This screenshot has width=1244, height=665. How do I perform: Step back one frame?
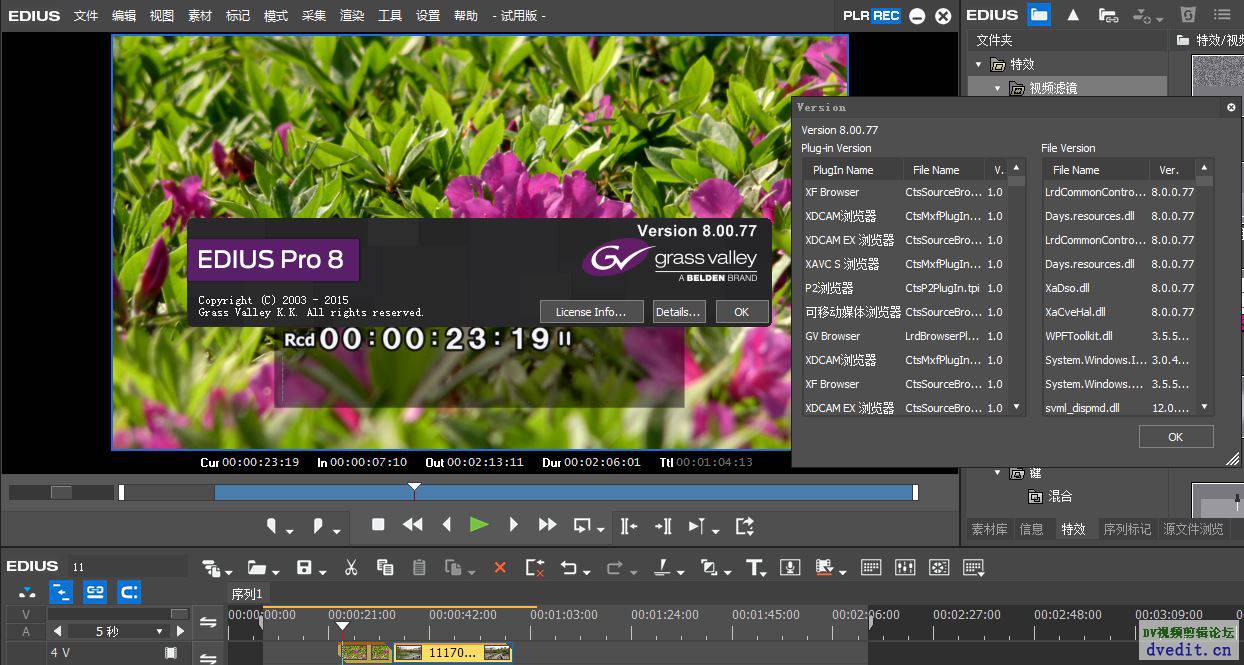(x=446, y=524)
